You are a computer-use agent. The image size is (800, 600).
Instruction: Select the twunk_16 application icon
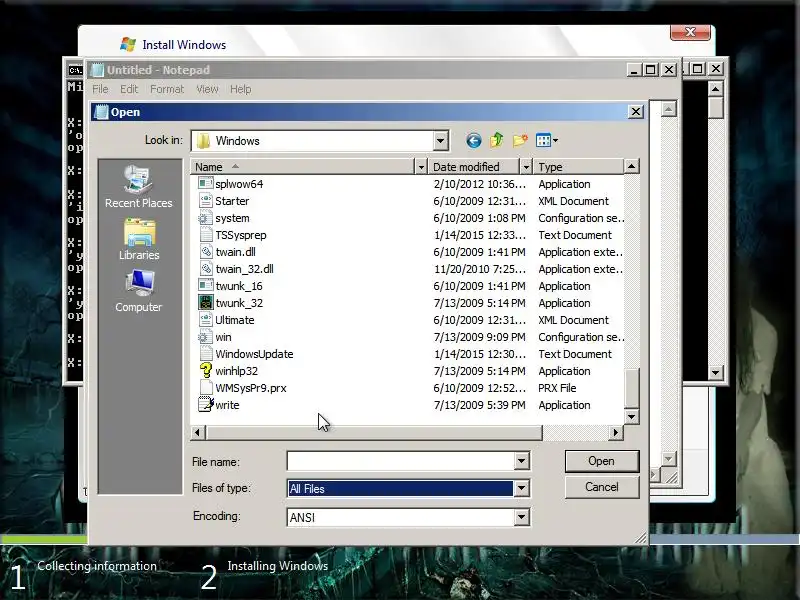point(206,286)
